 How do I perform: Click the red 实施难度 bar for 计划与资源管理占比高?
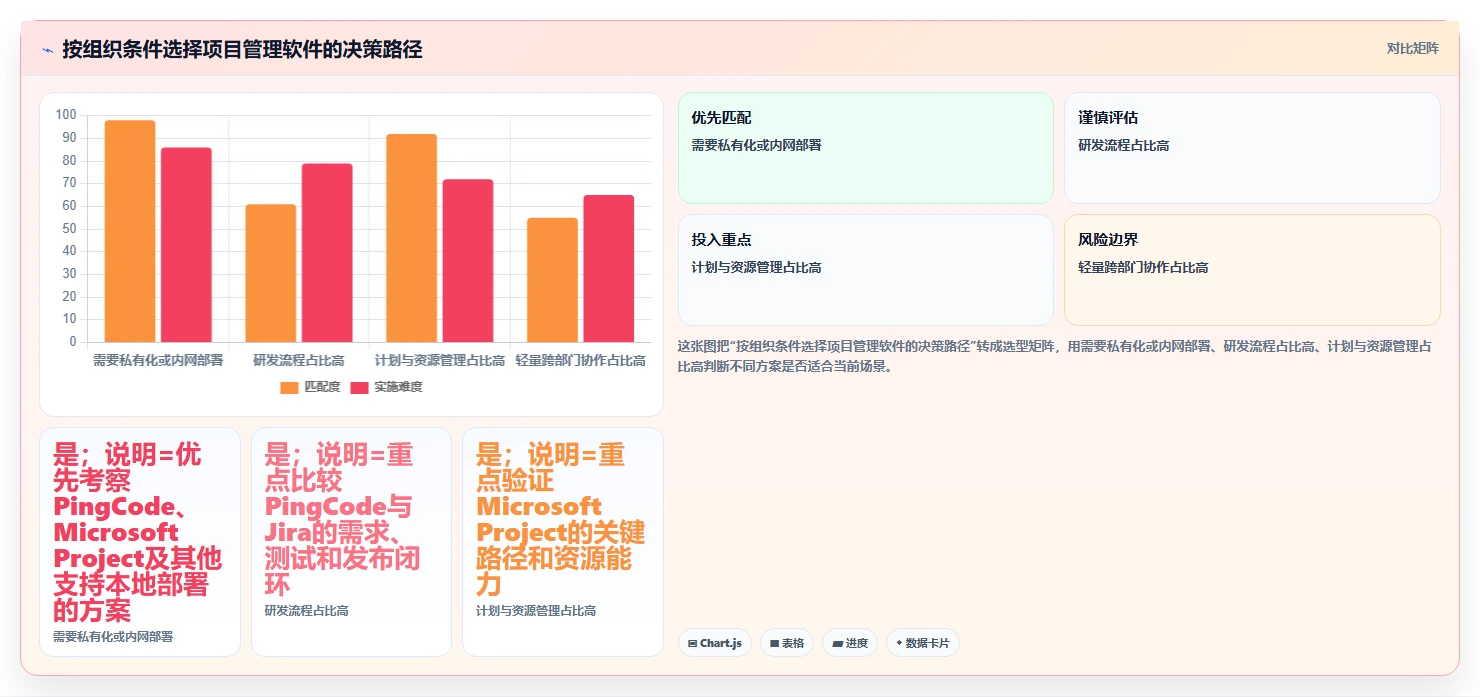(x=468, y=261)
